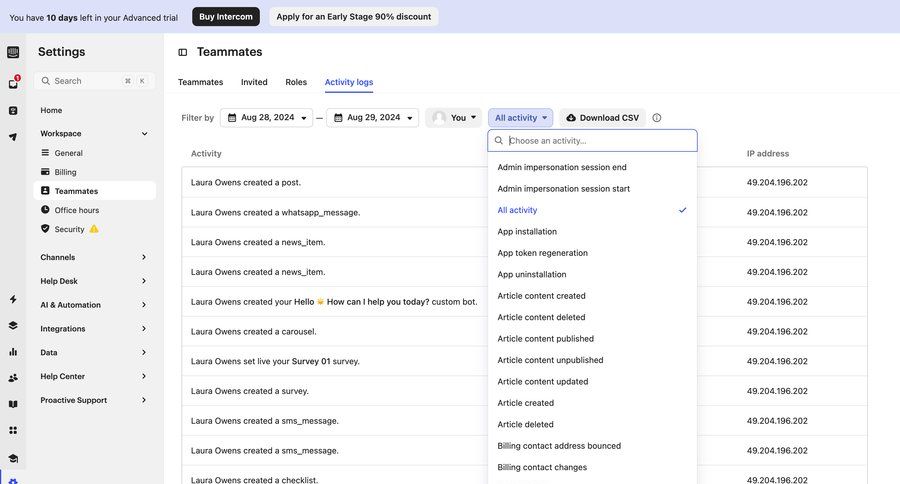The image size is (900, 484).
Task: Open Security settings
Action: 94,229
